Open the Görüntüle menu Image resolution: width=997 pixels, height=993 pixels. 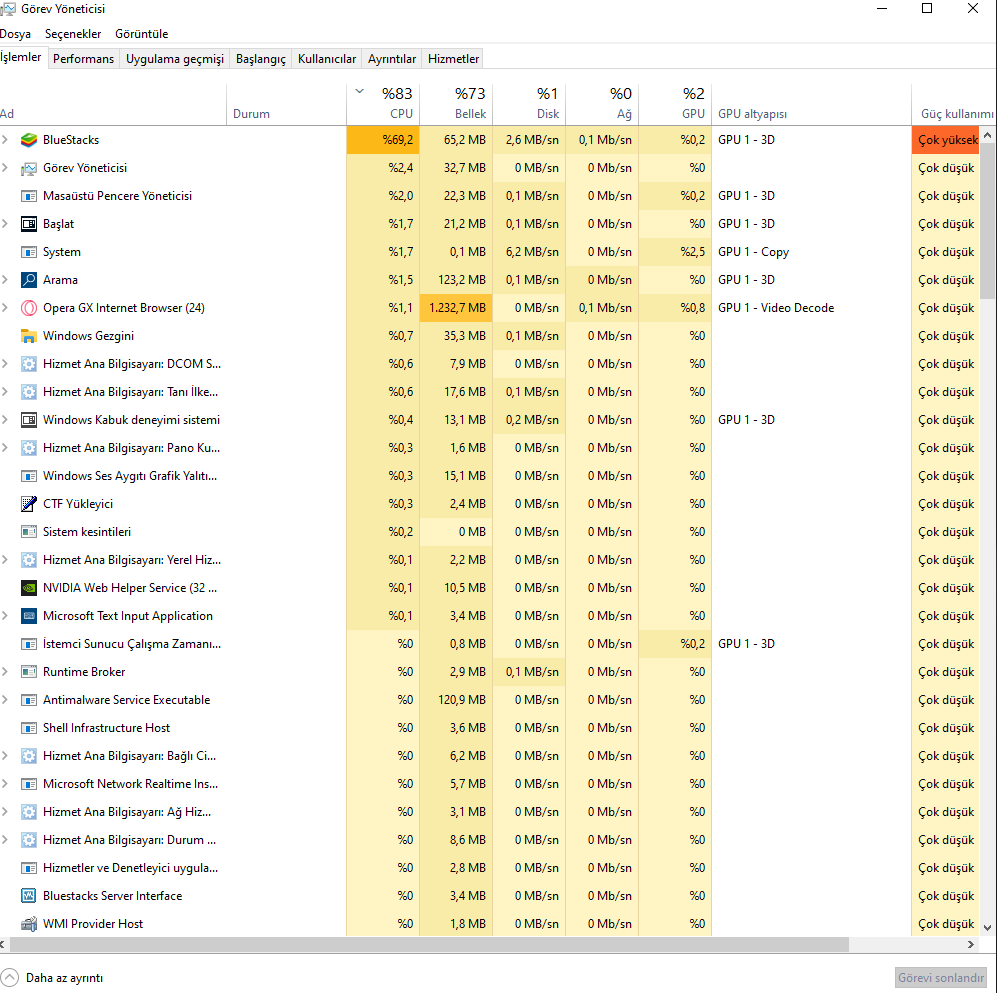pyautogui.click(x=142, y=34)
